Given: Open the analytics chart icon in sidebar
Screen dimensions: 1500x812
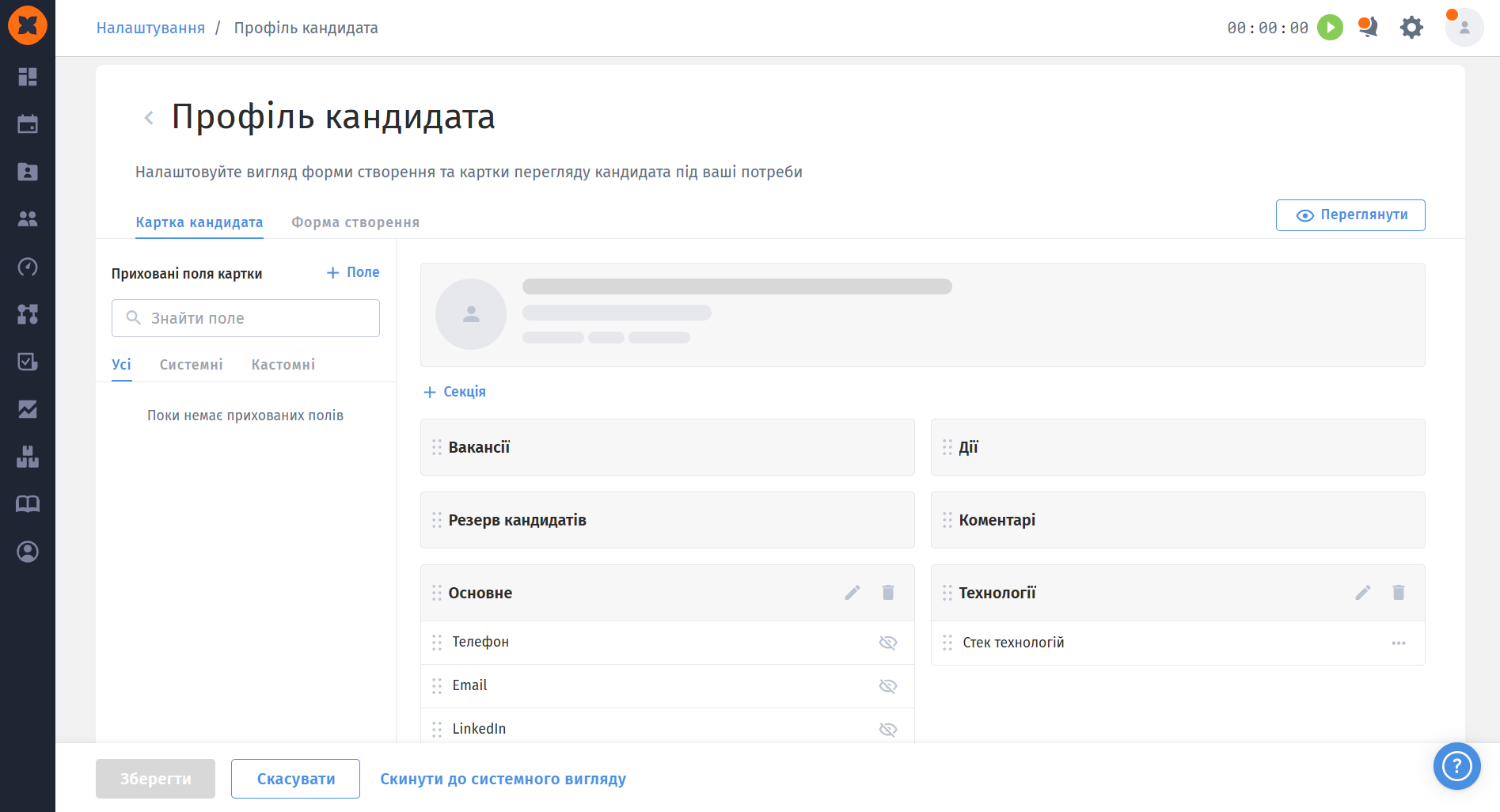Looking at the screenshot, I should 28,409.
